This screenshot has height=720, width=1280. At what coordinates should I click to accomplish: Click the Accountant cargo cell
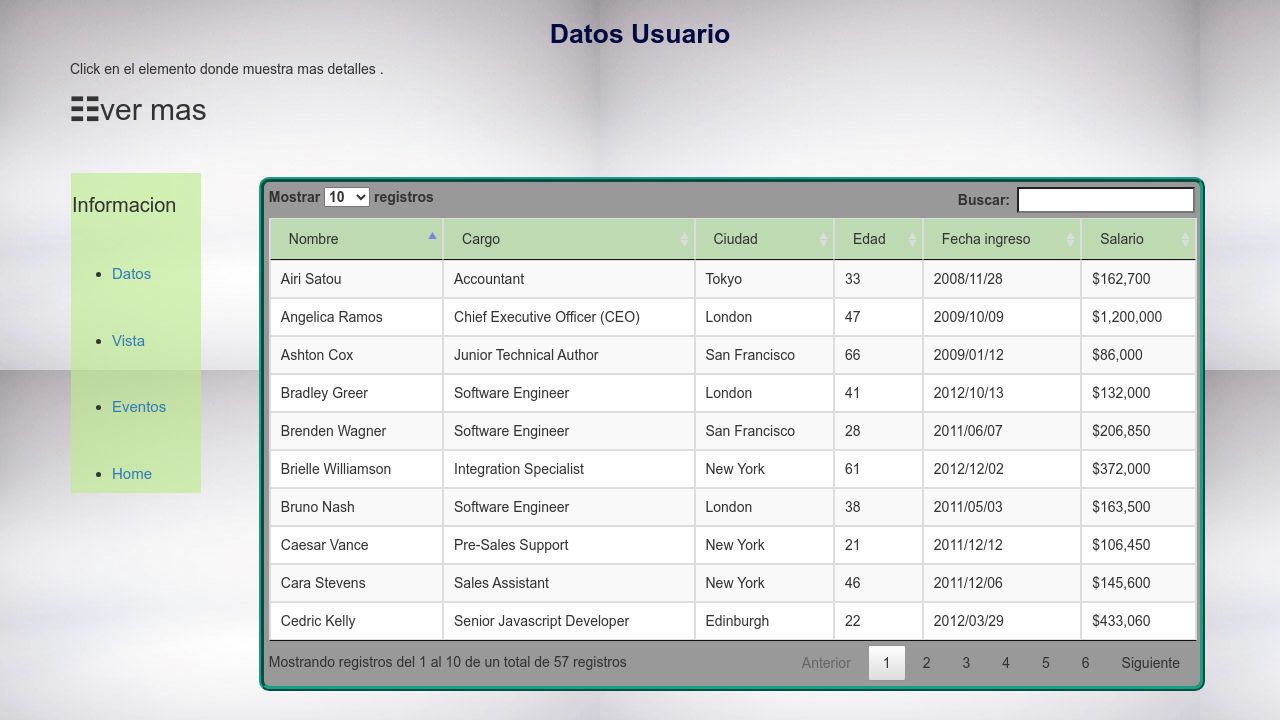coord(569,279)
